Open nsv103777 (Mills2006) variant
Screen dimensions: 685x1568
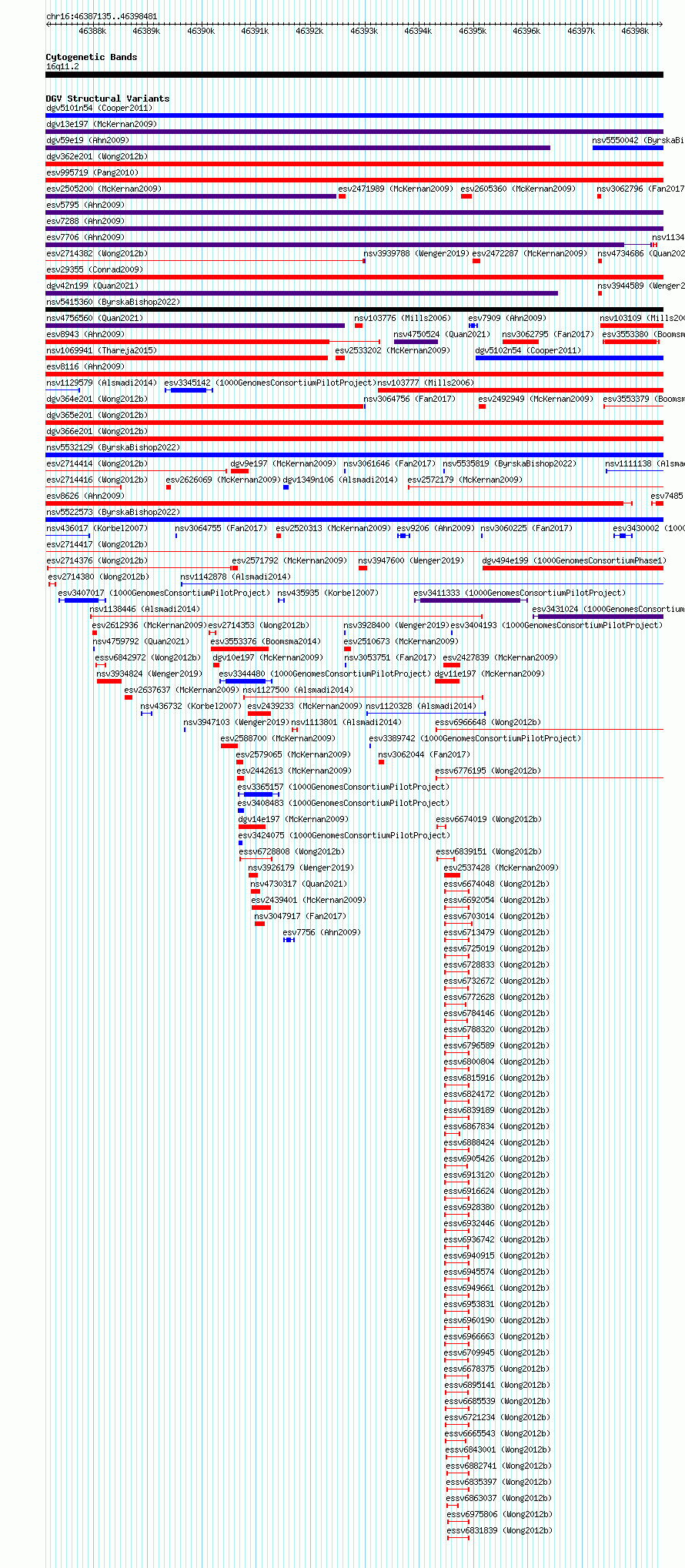coord(426,383)
